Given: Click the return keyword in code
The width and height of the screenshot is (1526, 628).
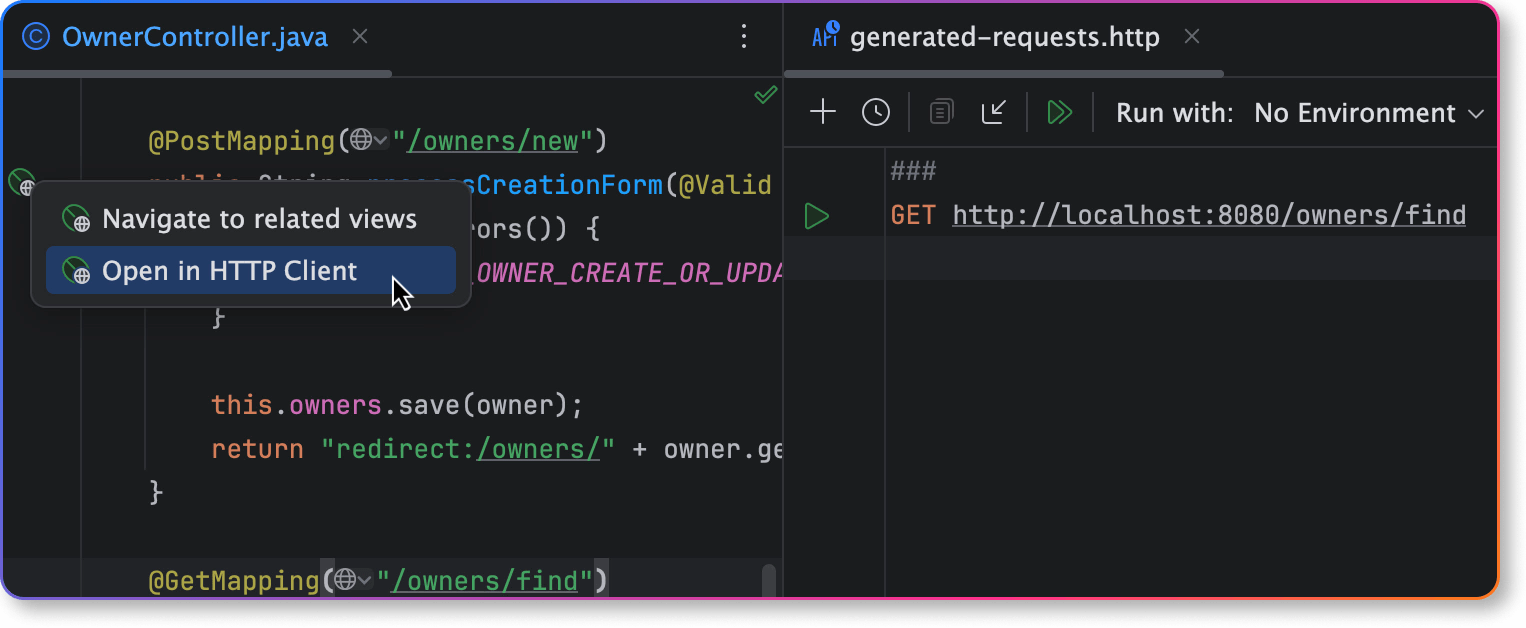Looking at the screenshot, I should coord(257,449).
